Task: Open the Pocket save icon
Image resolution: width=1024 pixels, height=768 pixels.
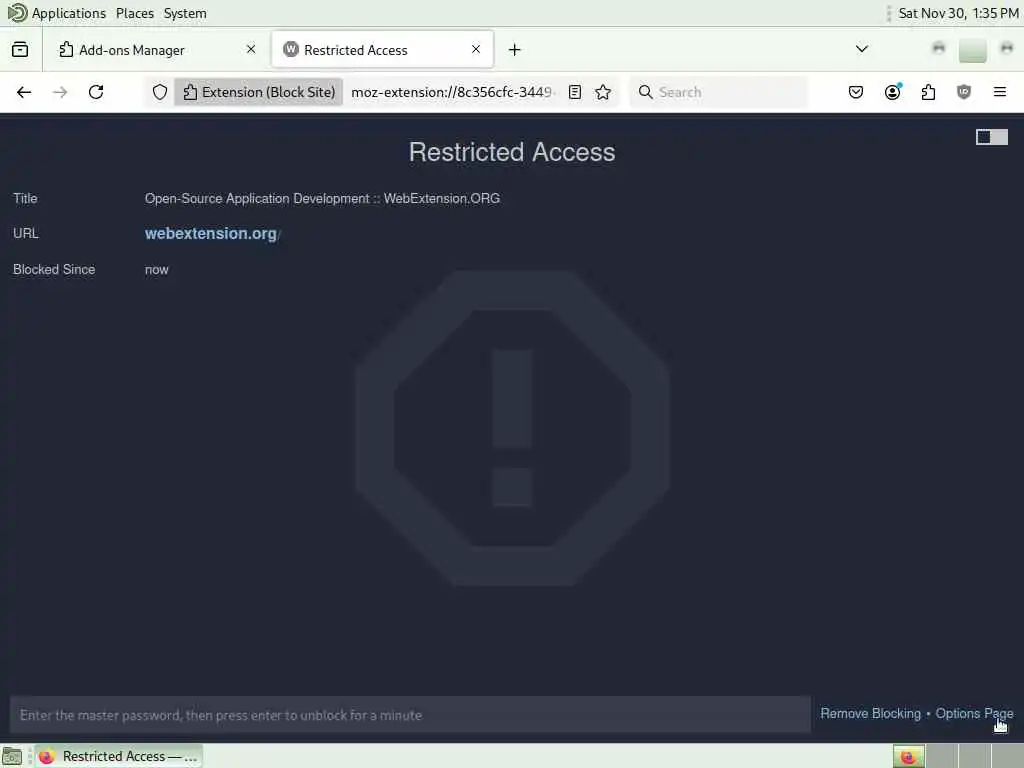Action: click(x=856, y=92)
